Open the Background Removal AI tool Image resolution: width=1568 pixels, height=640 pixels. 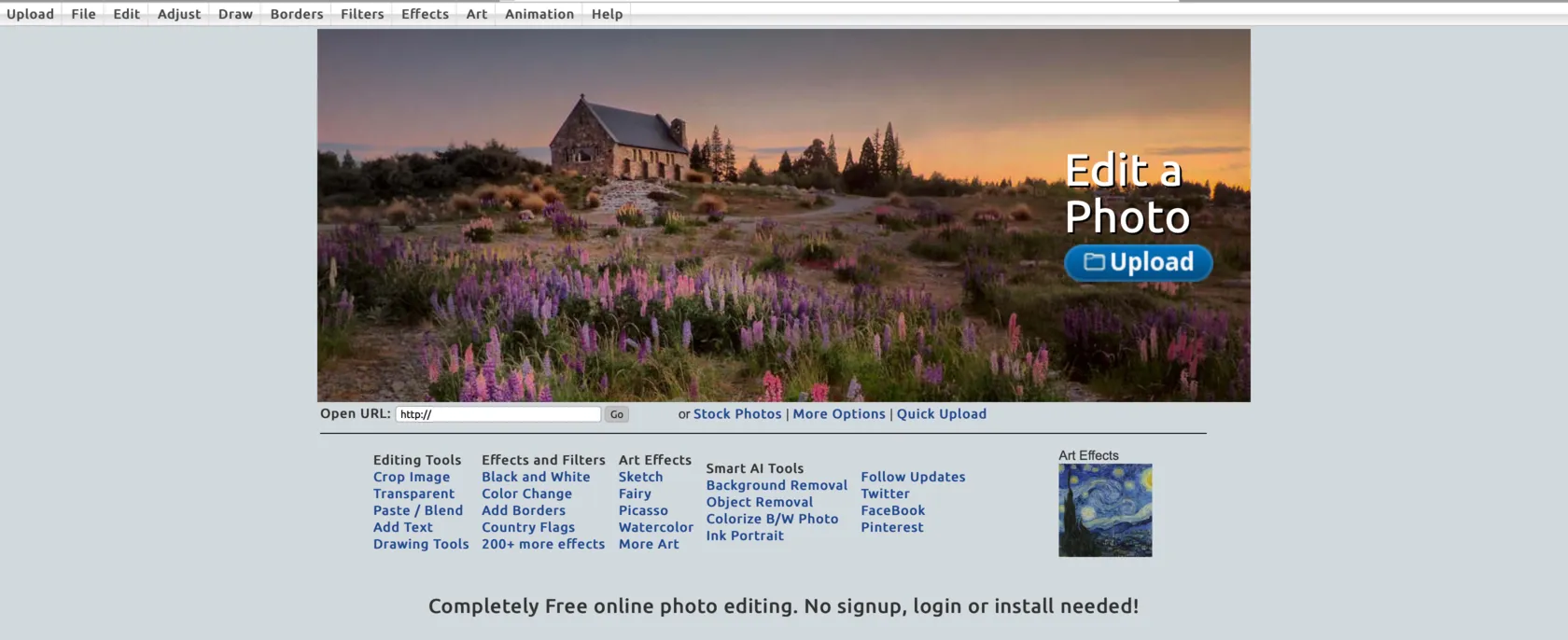pyautogui.click(x=777, y=485)
